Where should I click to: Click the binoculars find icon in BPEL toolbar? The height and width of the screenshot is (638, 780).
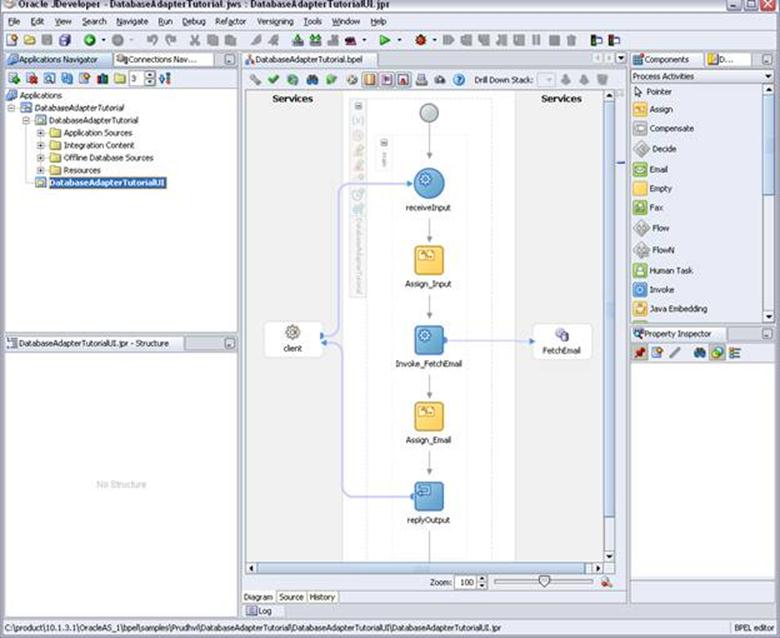point(312,80)
